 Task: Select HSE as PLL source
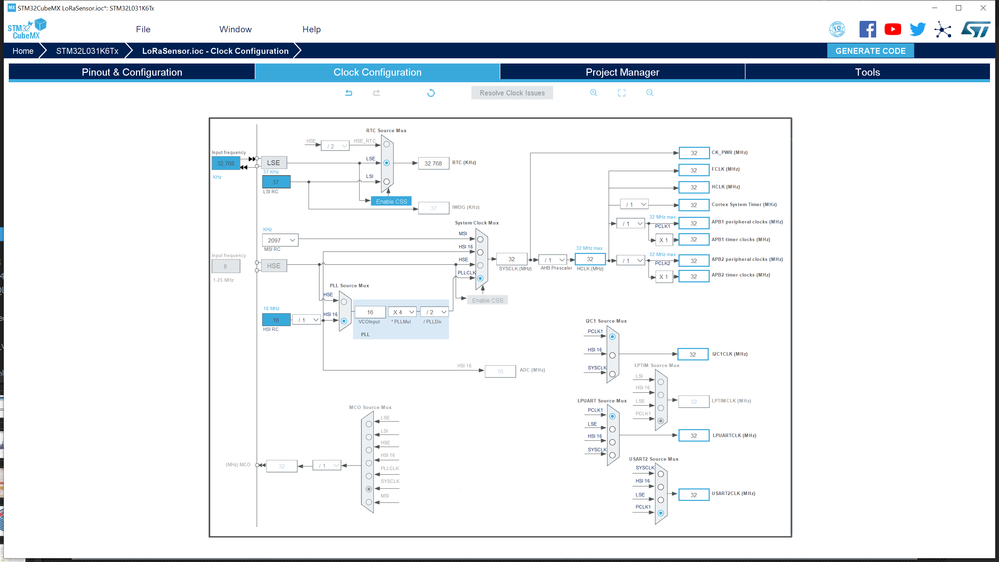[x=344, y=301]
